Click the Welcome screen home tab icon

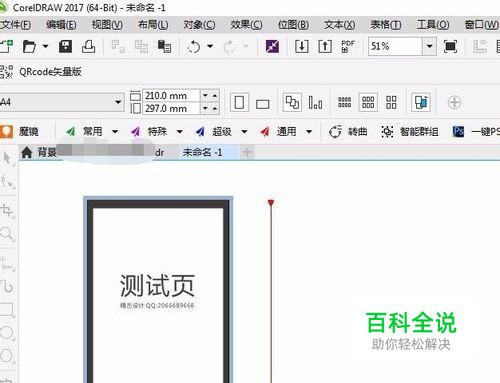tap(26, 153)
